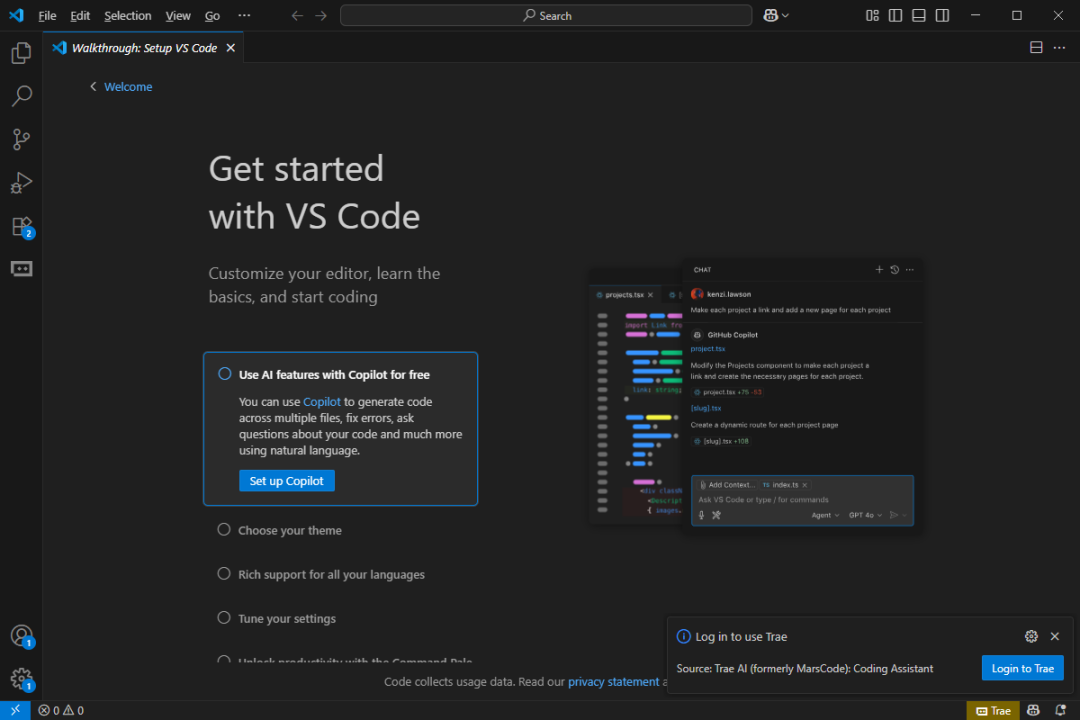Screen dimensions: 1080x720
Task: Open the Remote Explorer activity bar icon
Action: click(21, 269)
